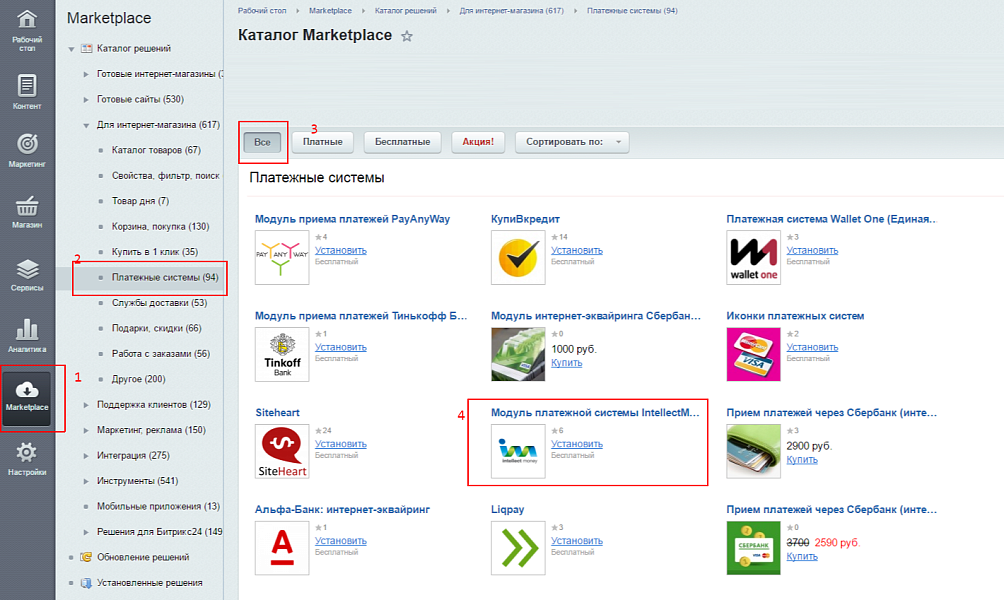
Task: Click the Акция! filter button
Action: pos(478,142)
